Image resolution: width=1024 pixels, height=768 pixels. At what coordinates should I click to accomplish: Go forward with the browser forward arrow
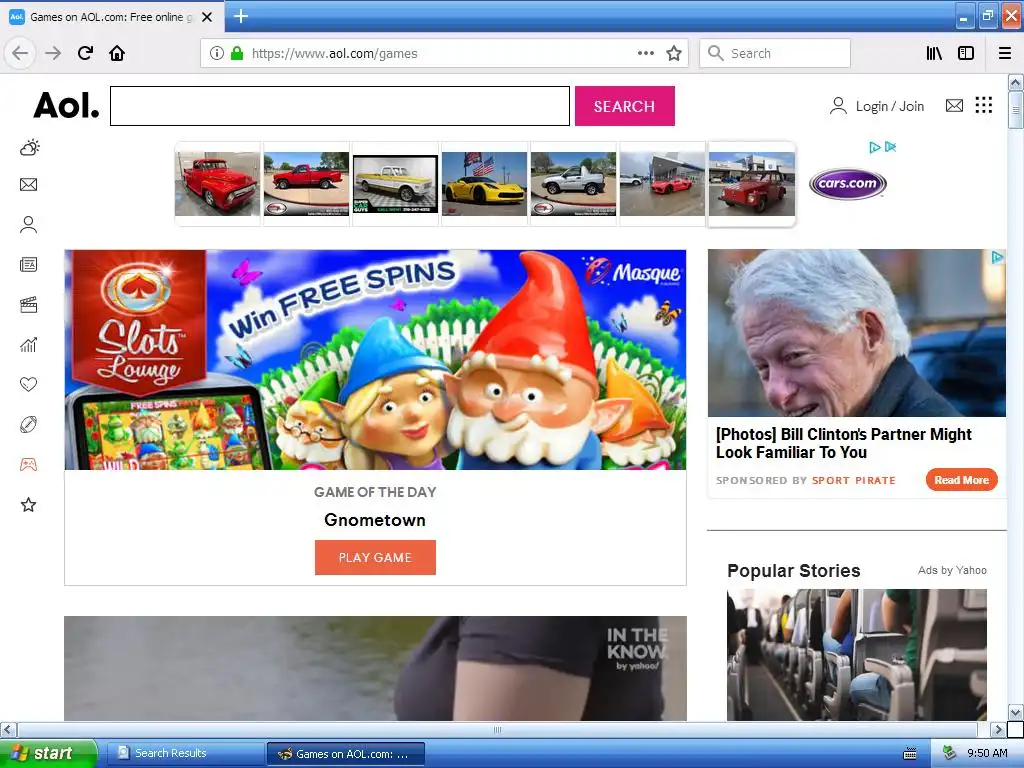coord(53,53)
